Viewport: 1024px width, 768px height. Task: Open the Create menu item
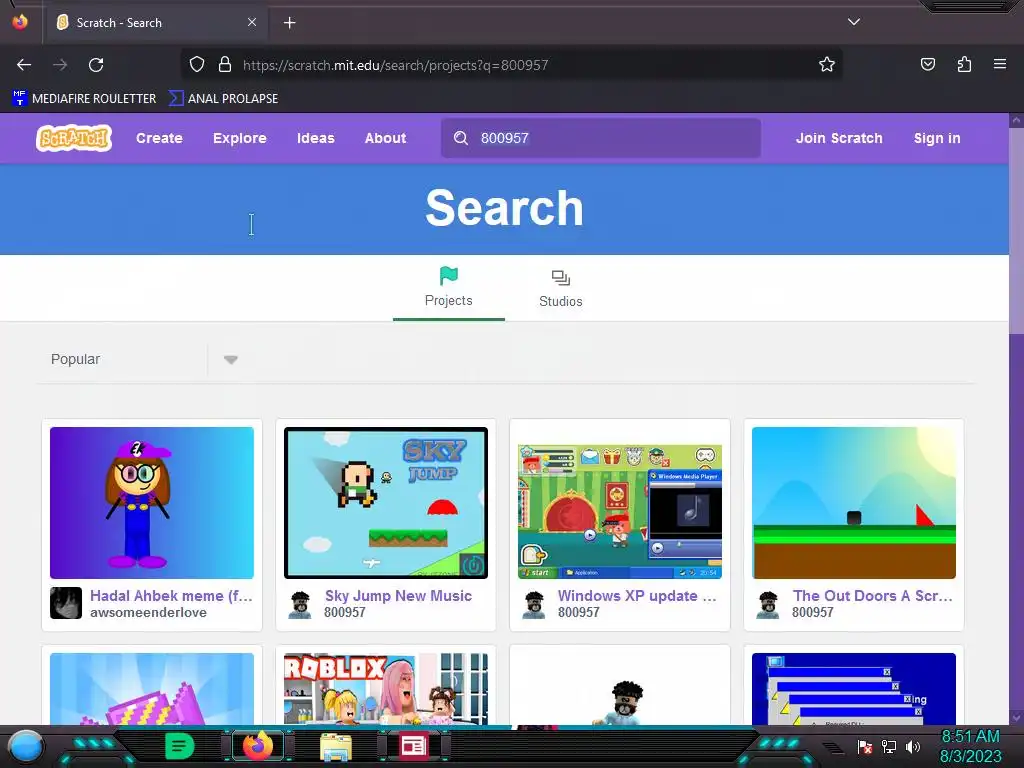coord(159,138)
